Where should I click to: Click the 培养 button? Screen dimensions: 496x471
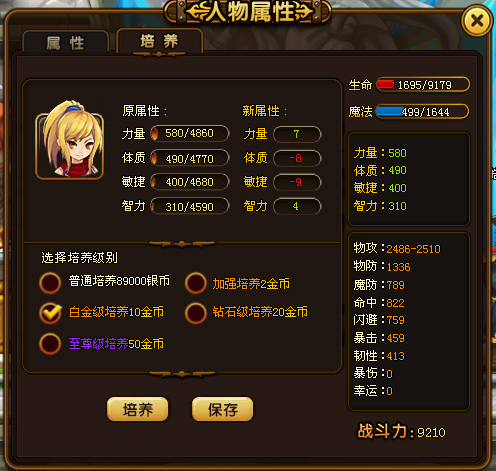pyautogui.click(x=138, y=409)
